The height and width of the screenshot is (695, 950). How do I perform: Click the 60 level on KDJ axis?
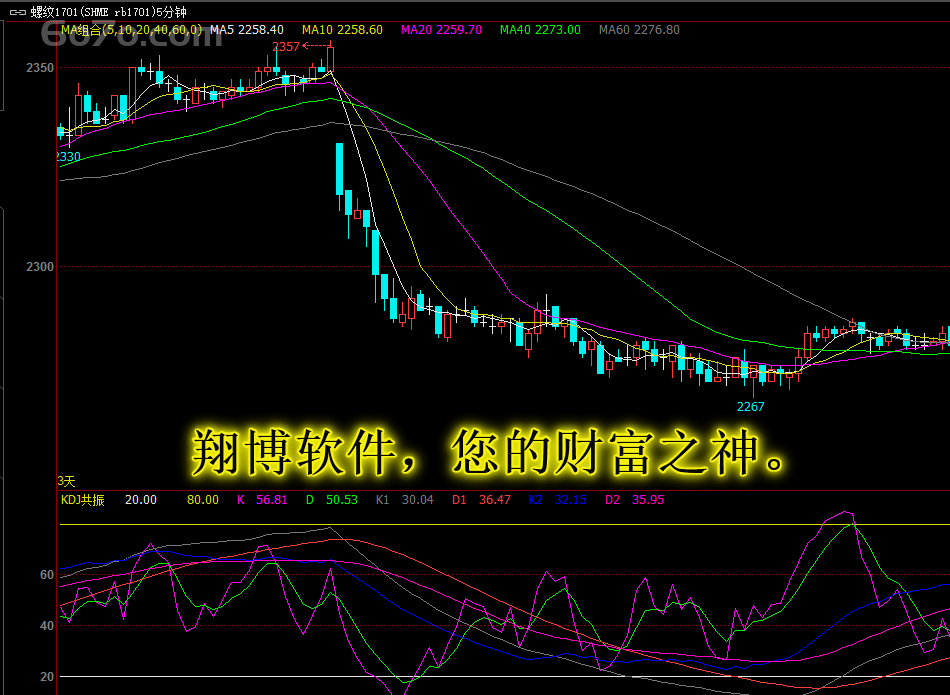point(47,574)
